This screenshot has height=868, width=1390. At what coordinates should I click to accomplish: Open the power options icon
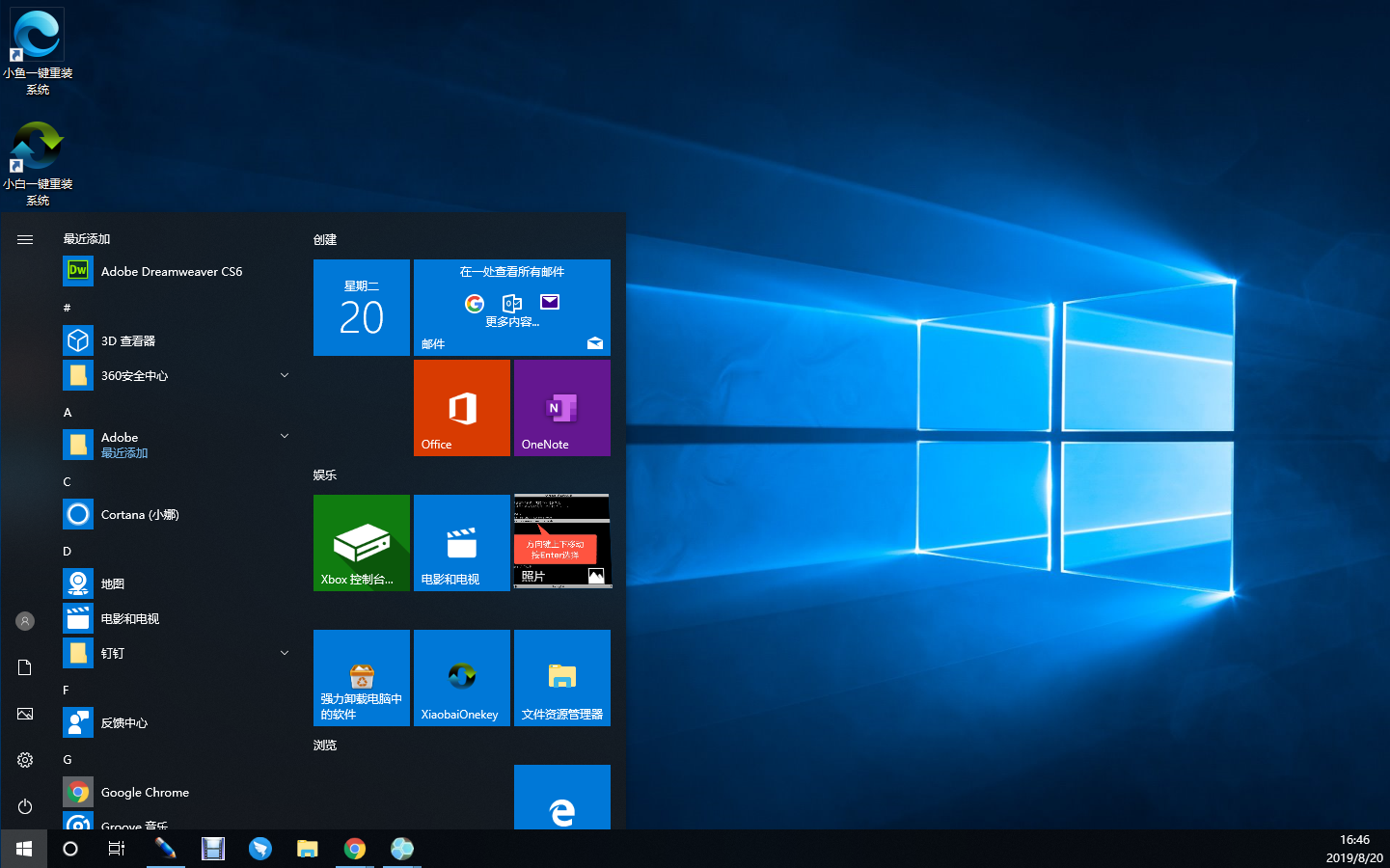coord(25,806)
